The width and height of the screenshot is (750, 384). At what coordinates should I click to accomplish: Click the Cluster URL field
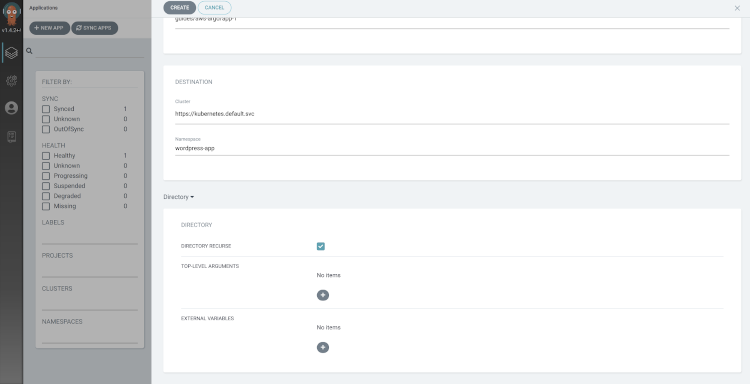tap(452, 114)
